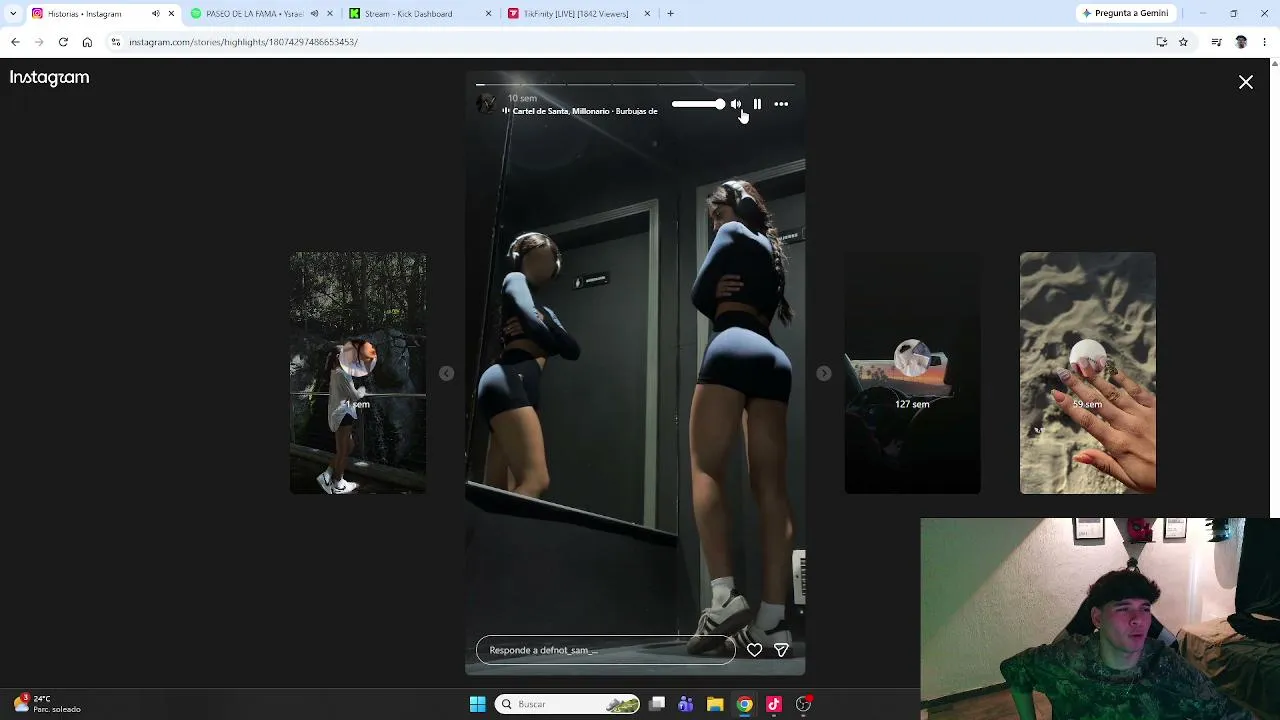The image size is (1280, 720).
Task: Close the Instagram story viewer
Action: 1246,82
